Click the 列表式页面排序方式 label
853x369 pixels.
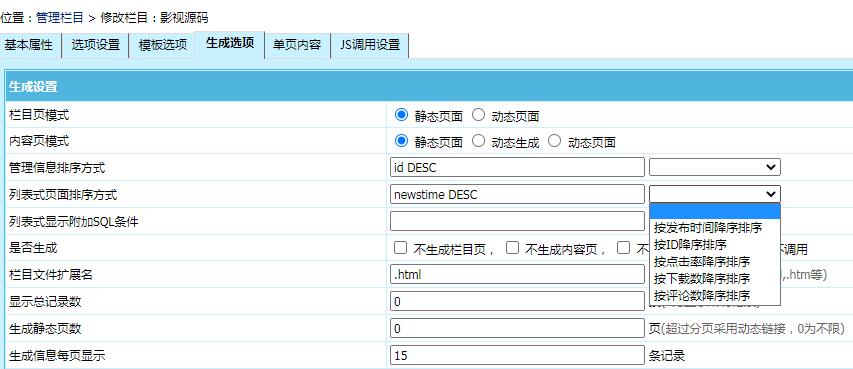[63, 194]
